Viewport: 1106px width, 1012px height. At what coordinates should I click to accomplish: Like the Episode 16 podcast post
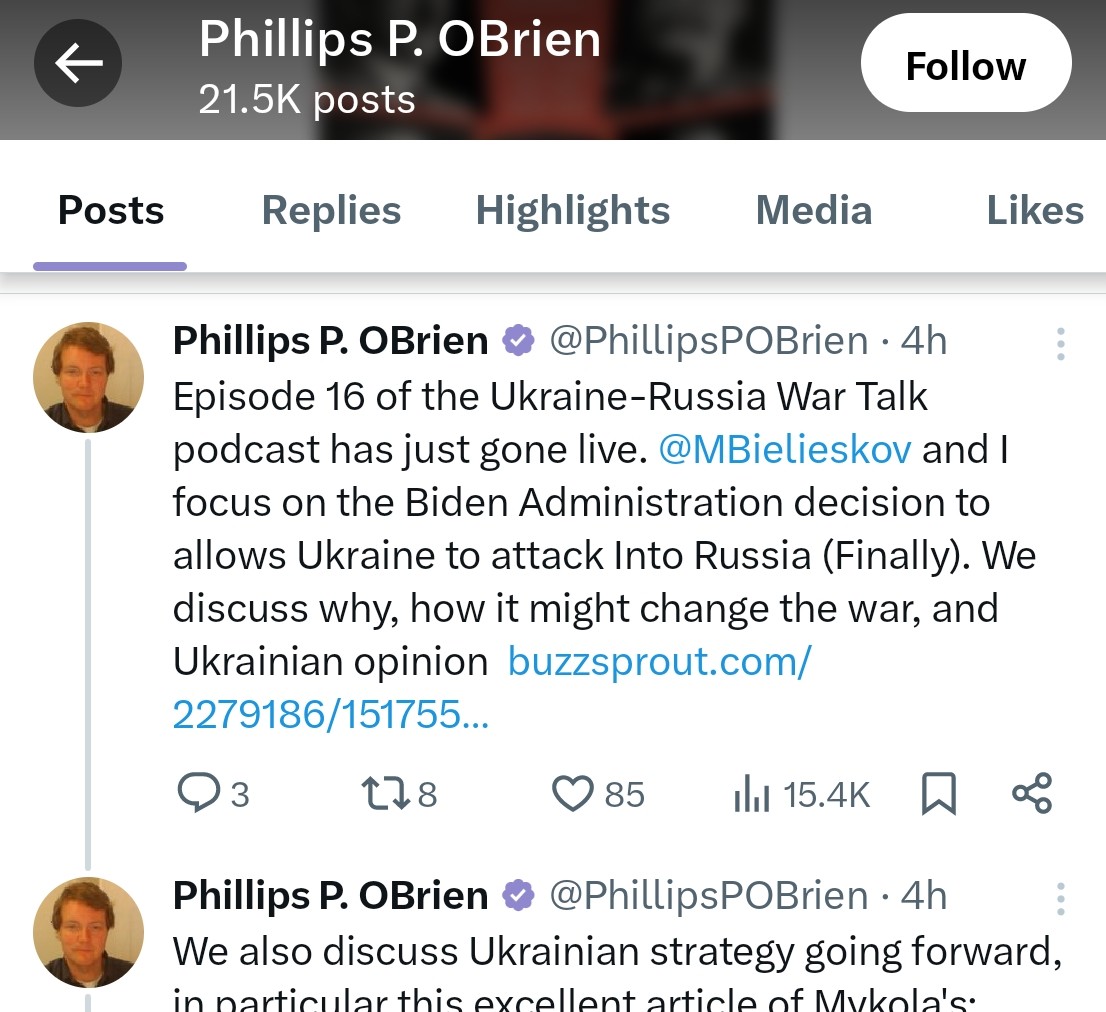point(597,793)
